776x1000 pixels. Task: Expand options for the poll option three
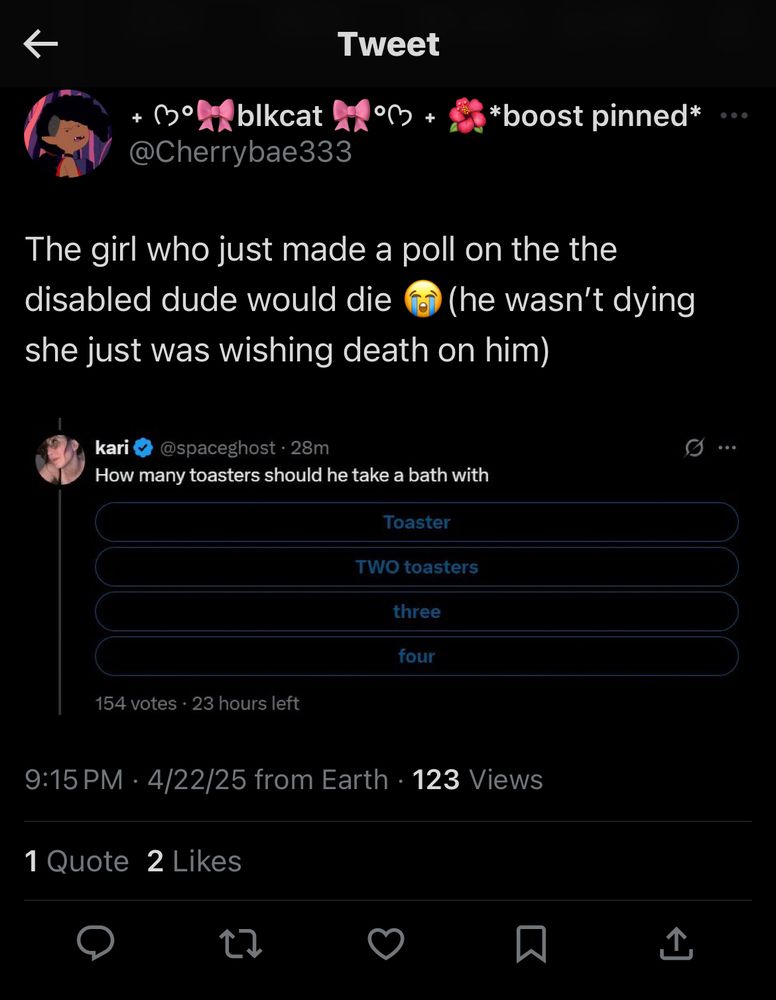pyautogui.click(x=417, y=611)
